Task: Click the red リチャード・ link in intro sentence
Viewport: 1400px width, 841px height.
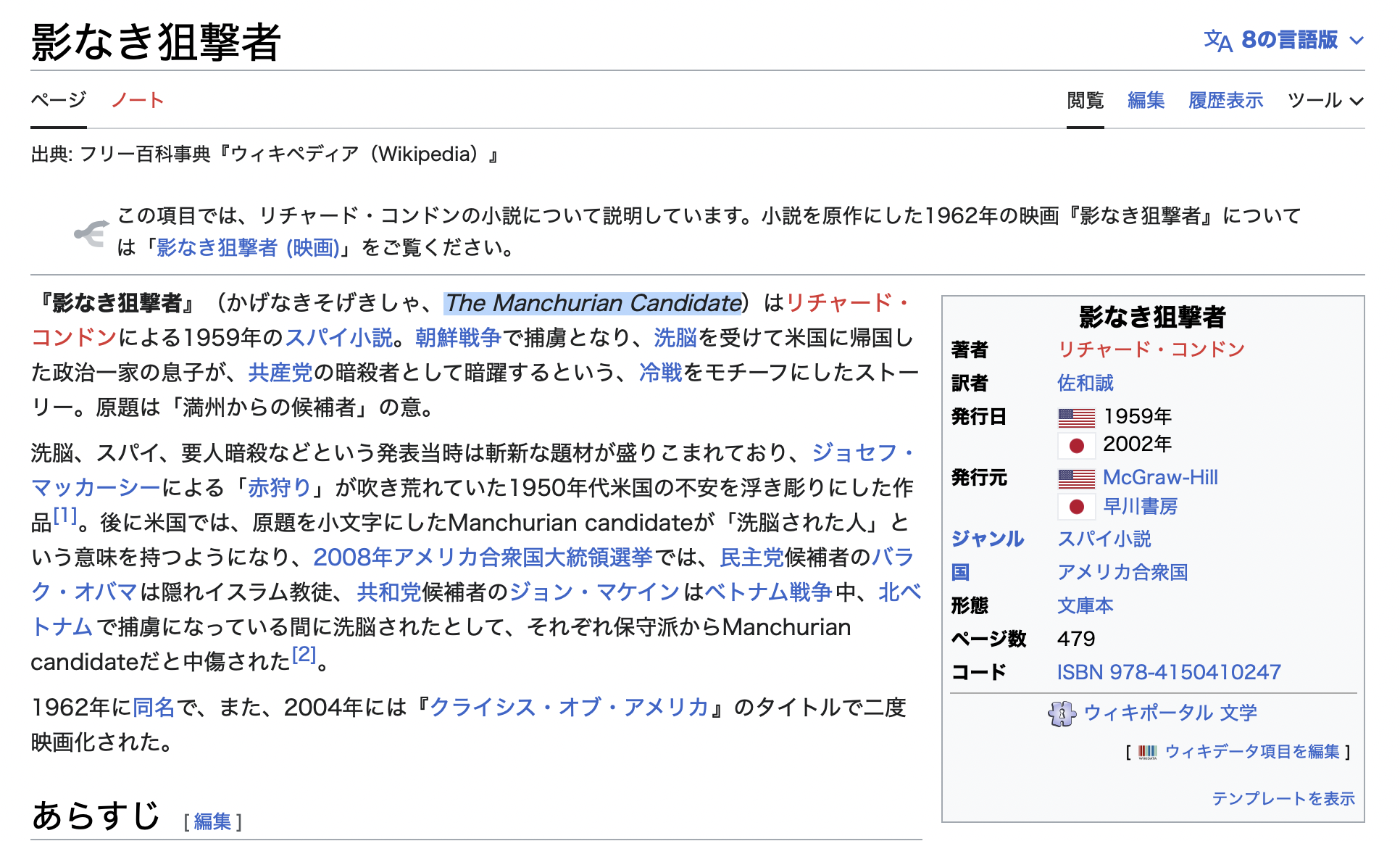Action: (848, 302)
